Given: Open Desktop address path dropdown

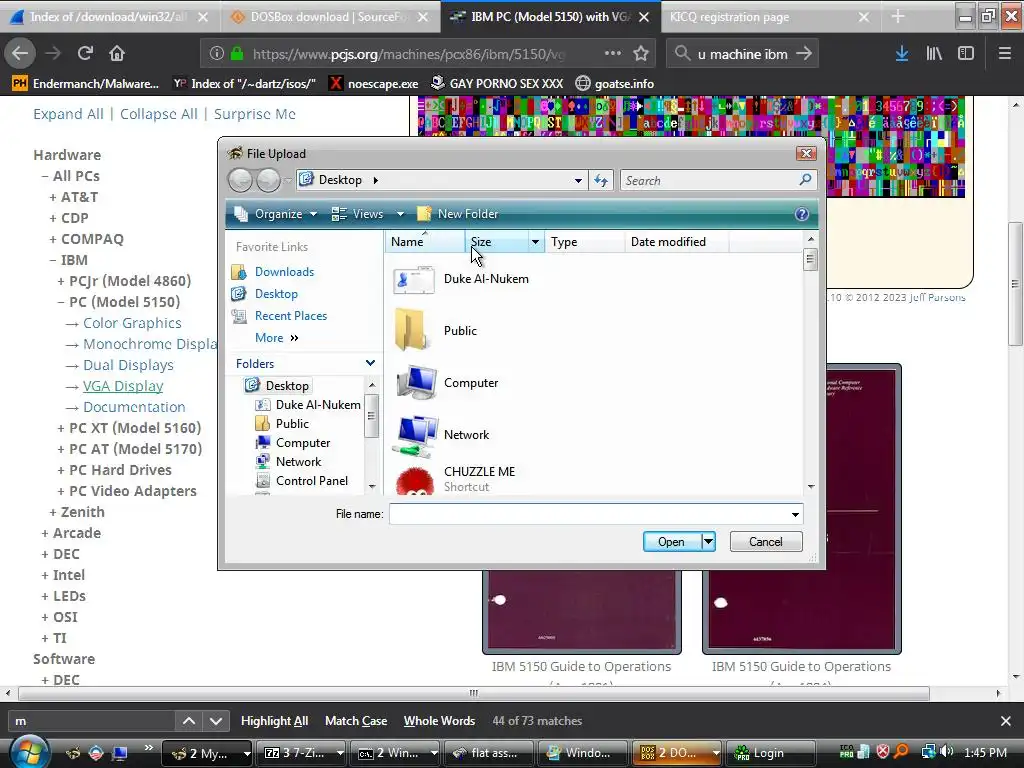Looking at the screenshot, I should point(578,180).
